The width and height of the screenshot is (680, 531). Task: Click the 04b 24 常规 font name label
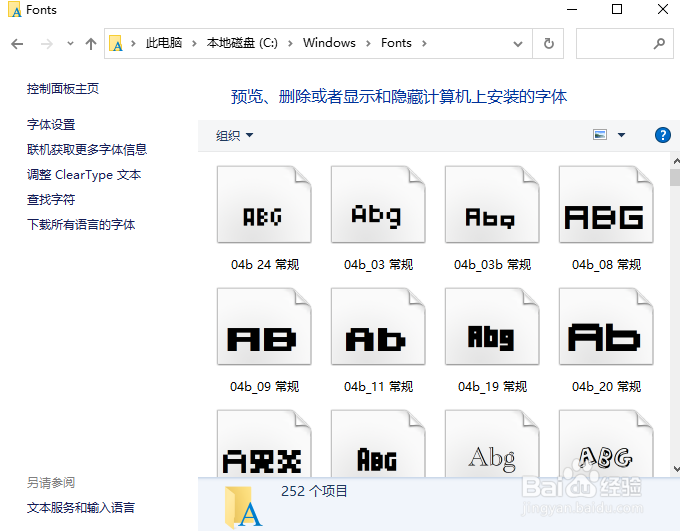(x=265, y=264)
